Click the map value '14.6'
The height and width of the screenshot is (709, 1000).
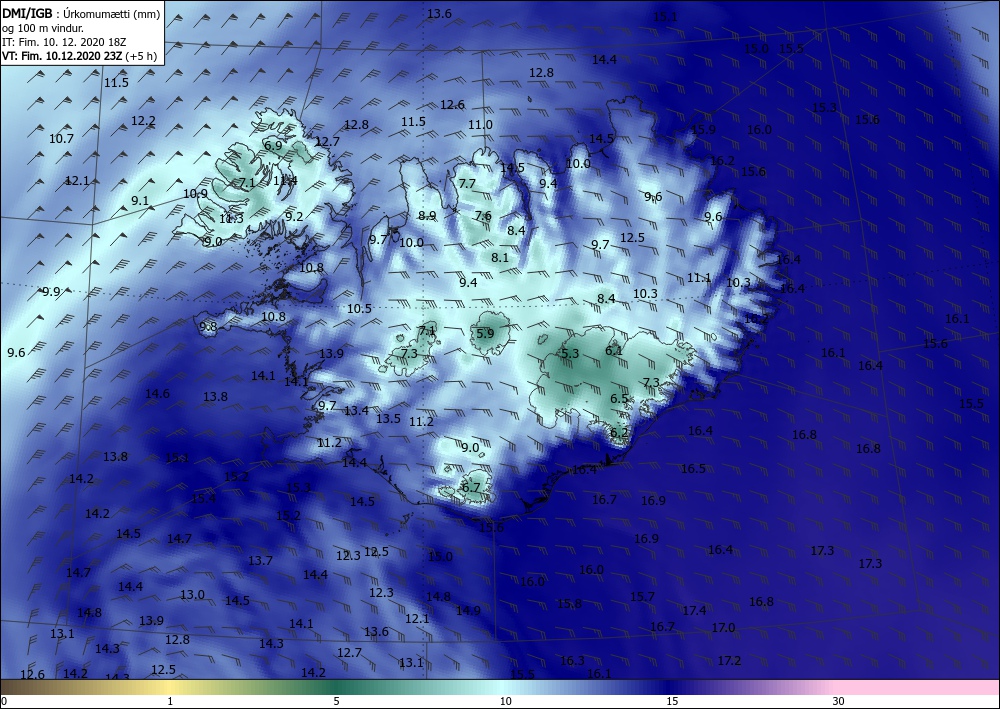[158, 394]
